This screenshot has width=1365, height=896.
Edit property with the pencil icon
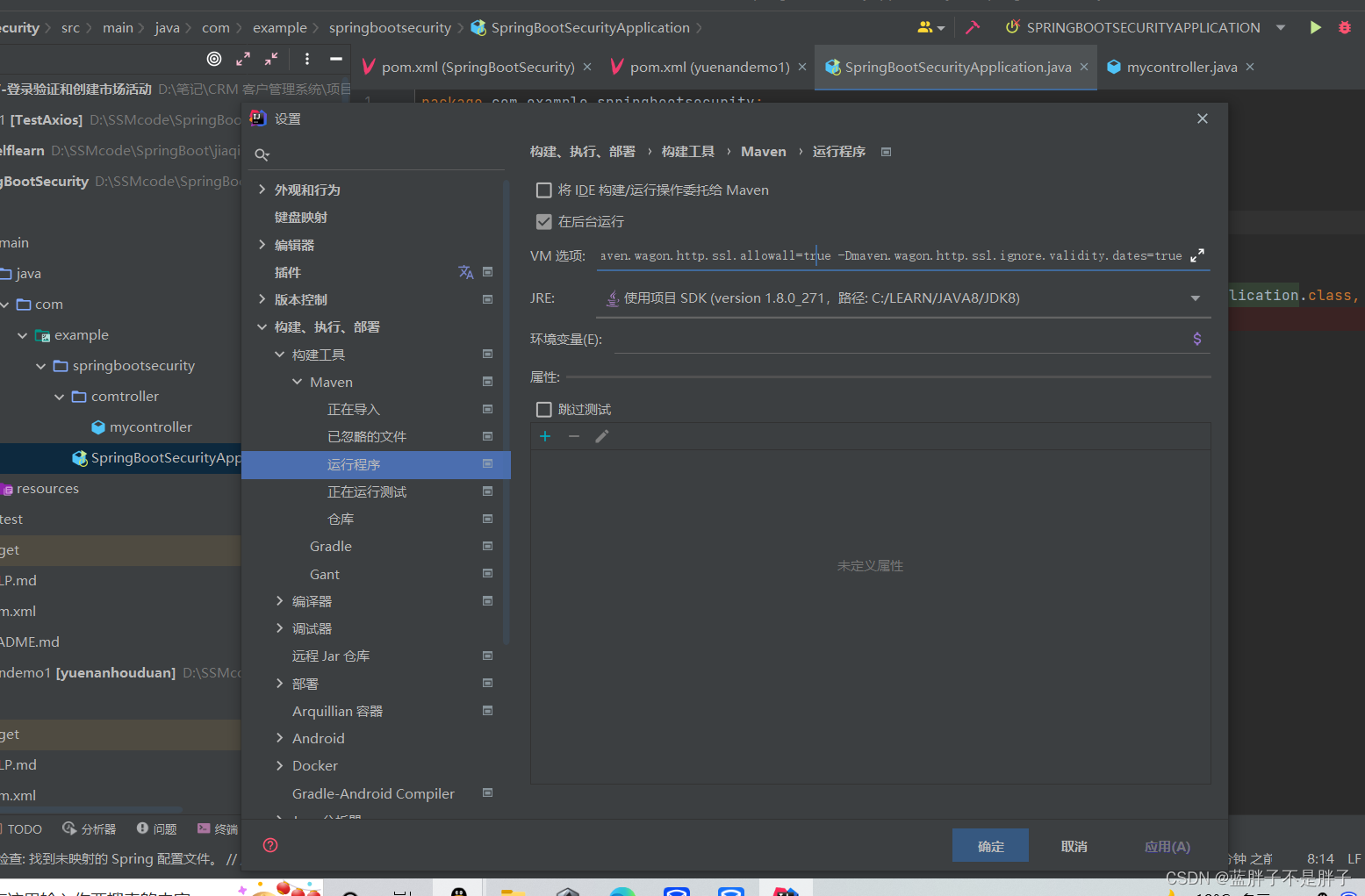tap(602, 436)
